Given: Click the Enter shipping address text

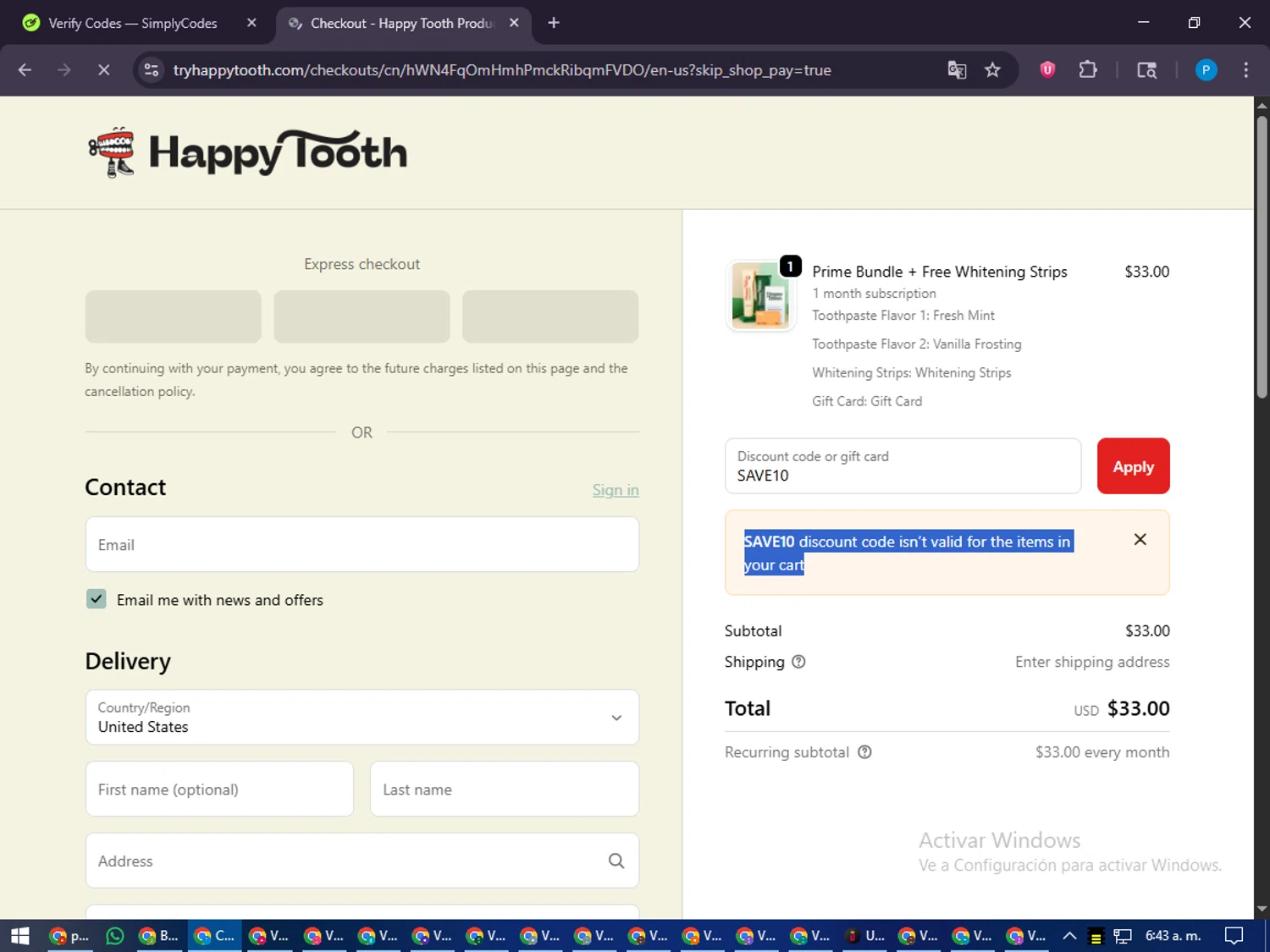Looking at the screenshot, I should point(1092,662).
